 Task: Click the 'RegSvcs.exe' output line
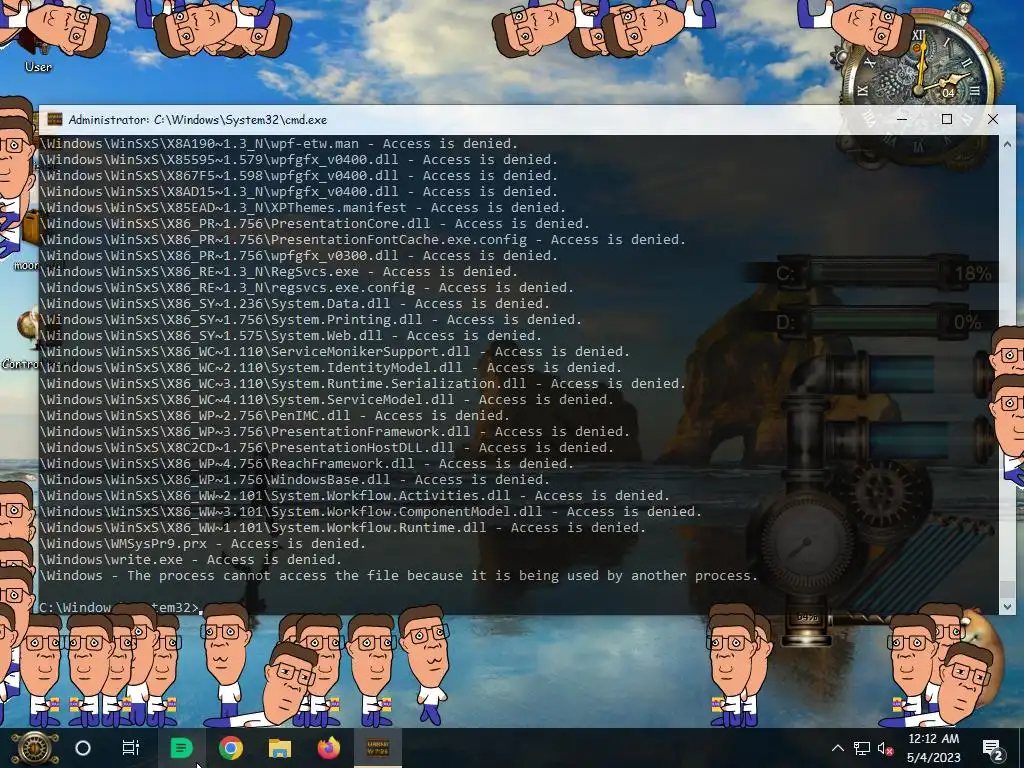(280, 272)
